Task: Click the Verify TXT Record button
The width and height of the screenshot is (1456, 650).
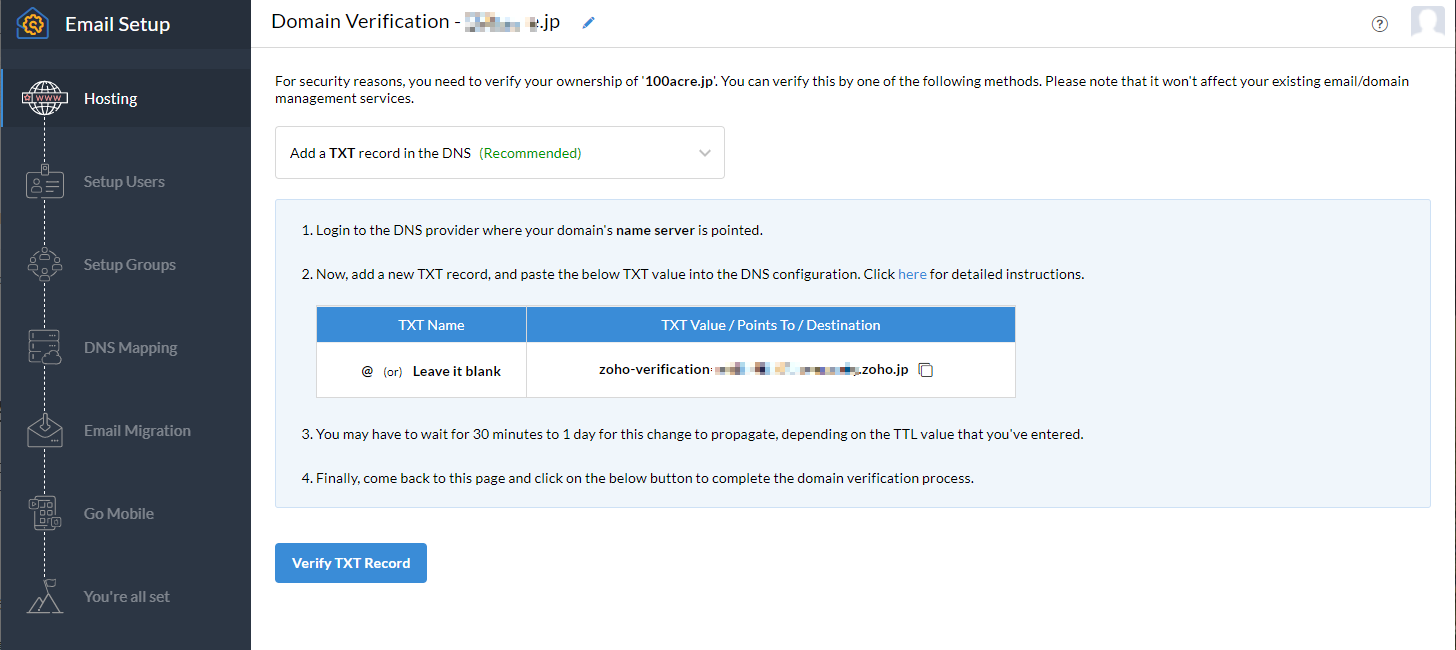Action: point(351,563)
